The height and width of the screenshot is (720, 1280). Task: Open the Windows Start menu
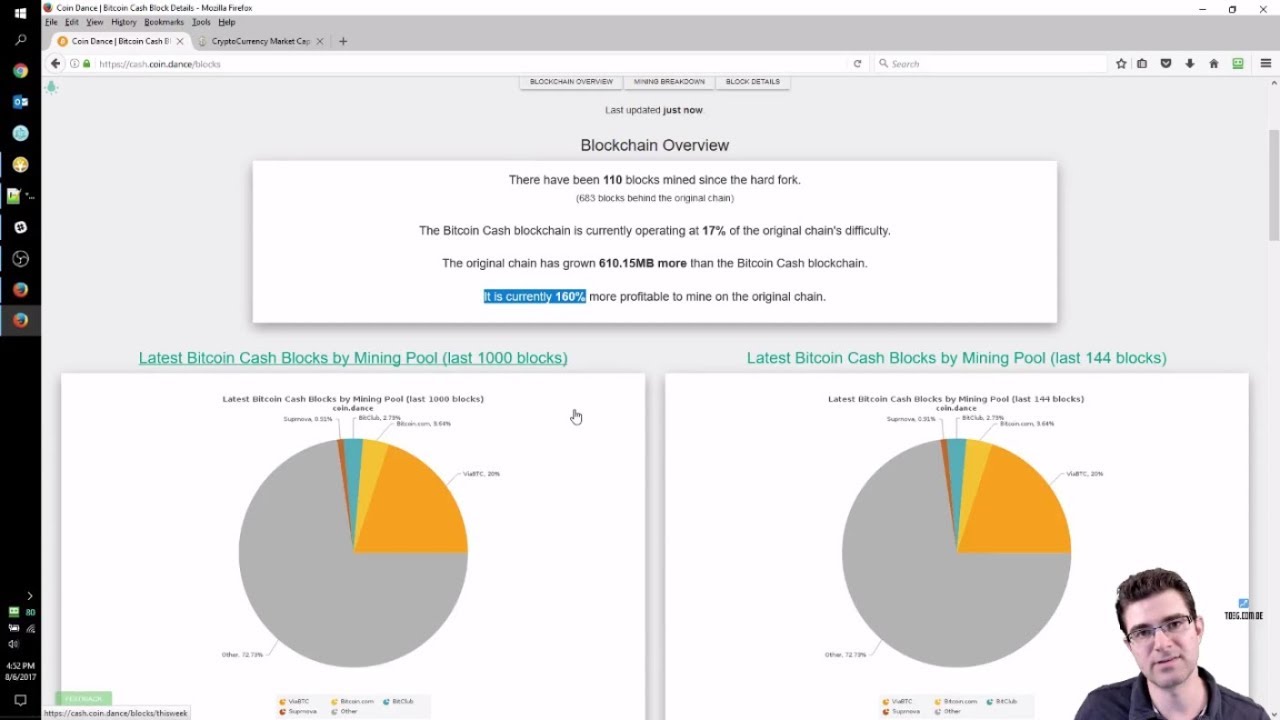click(20, 13)
